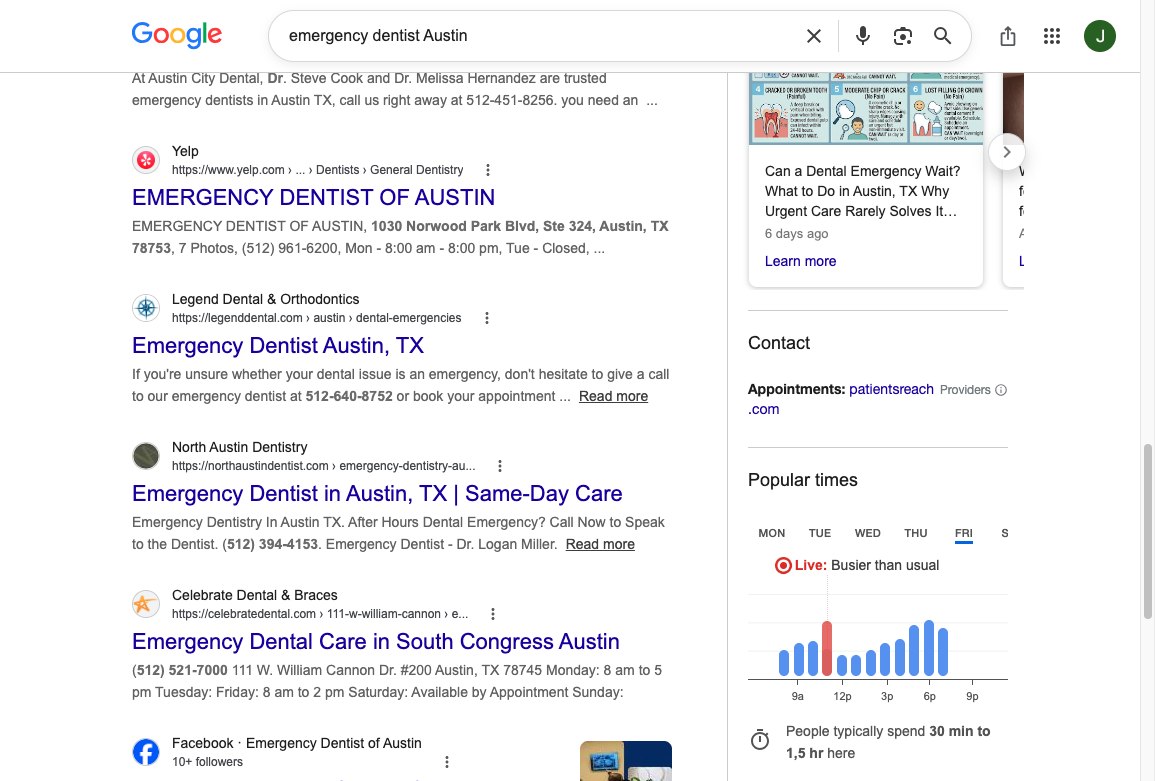Click North Austin Dentistry favicon
The width and height of the screenshot is (1155, 781).
(146, 456)
